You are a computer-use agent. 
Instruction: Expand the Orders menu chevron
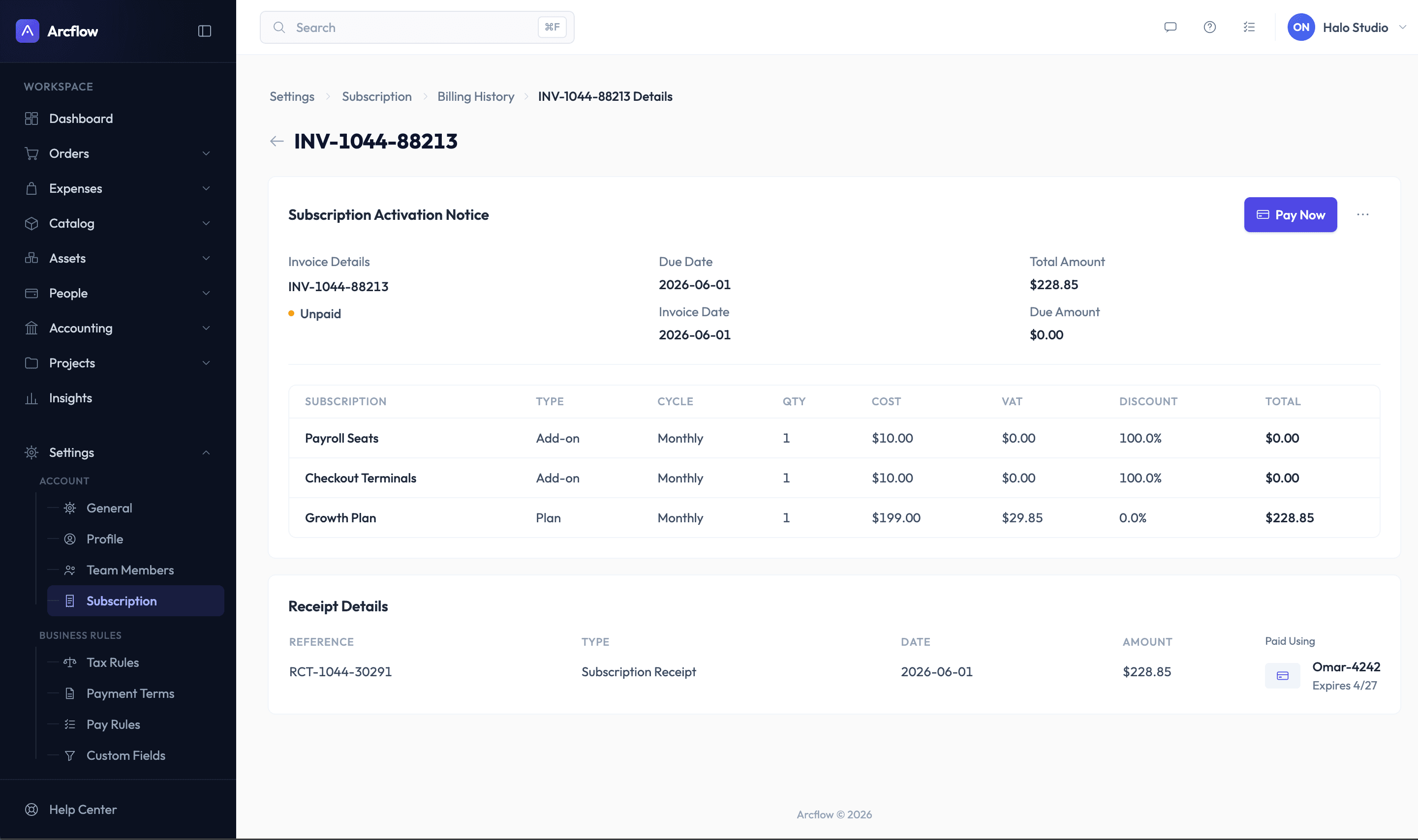click(x=206, y=153)
